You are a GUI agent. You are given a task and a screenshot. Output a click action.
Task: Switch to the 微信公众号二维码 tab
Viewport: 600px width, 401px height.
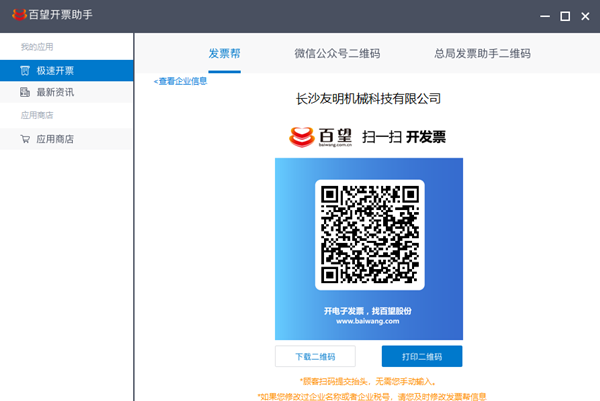337,54
